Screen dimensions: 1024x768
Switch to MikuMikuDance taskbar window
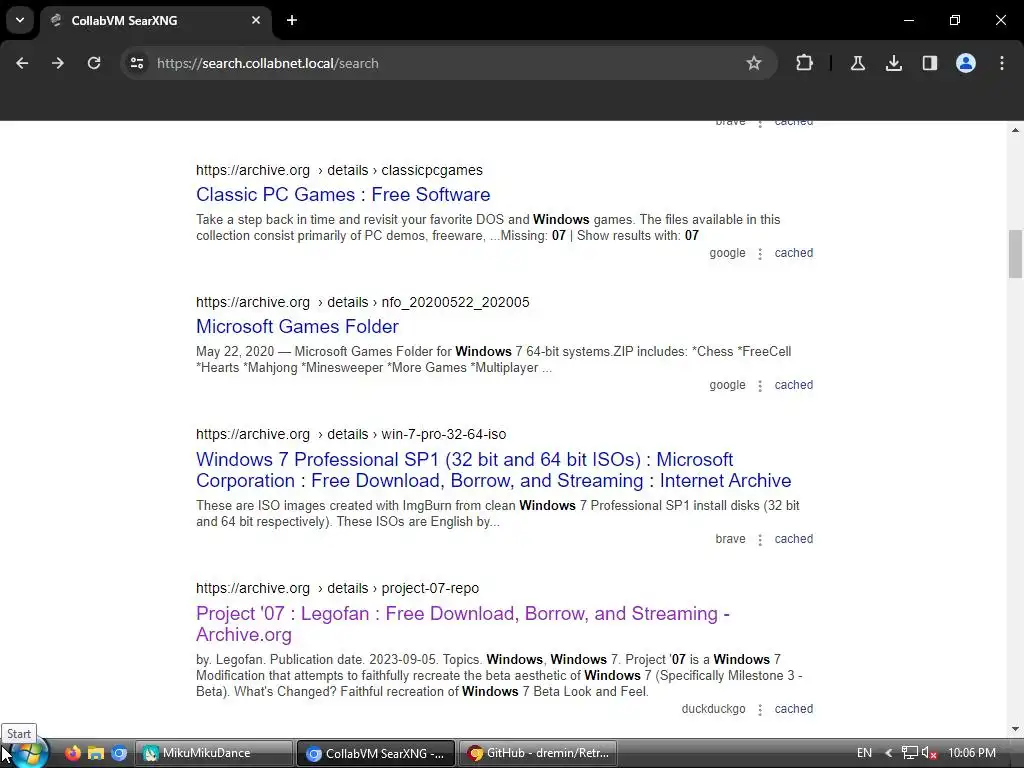click(214, 753)
